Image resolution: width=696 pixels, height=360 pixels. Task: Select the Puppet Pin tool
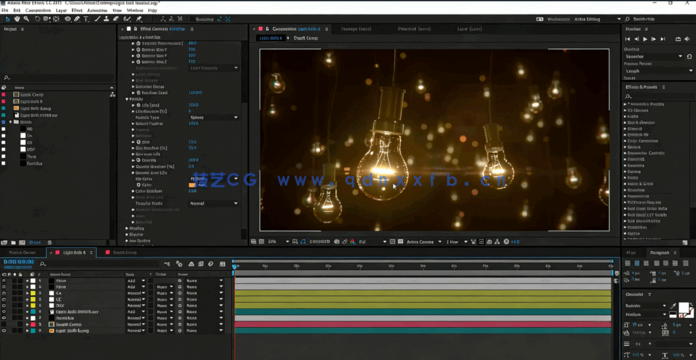[x=139, y=19]
